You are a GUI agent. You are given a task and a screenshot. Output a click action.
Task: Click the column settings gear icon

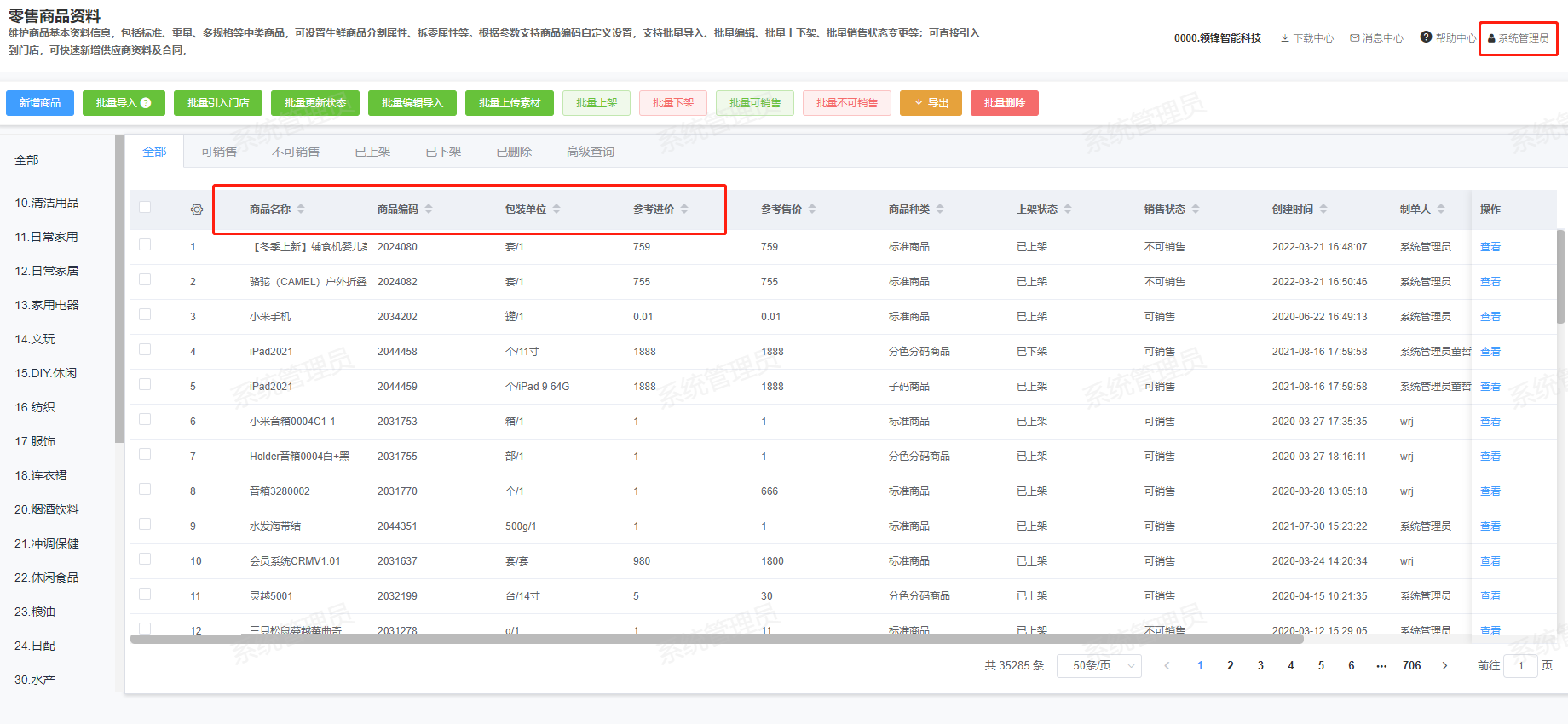(x=197, y=210)
